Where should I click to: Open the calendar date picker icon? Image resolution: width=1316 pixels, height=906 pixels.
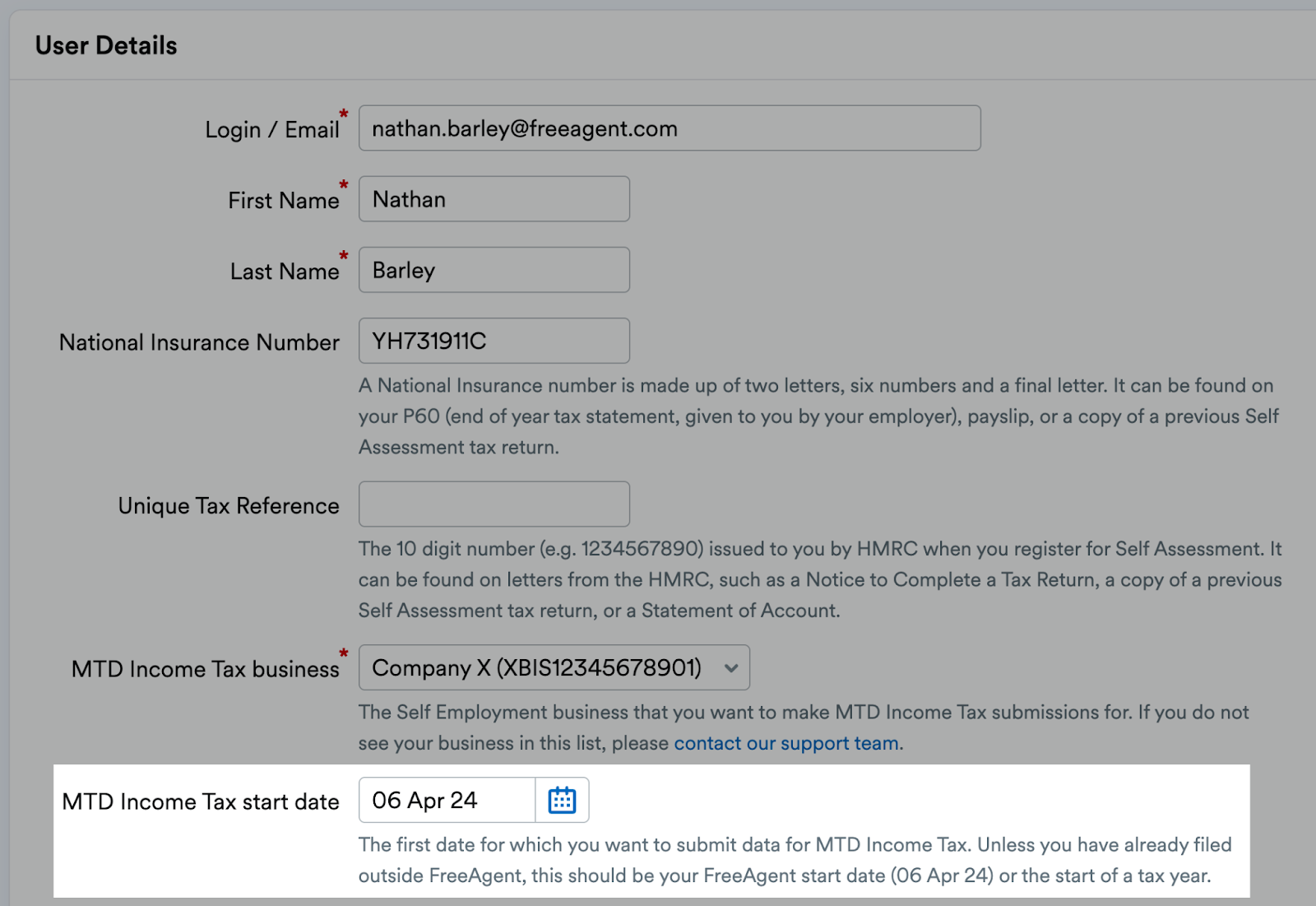(x=562, y=800)
